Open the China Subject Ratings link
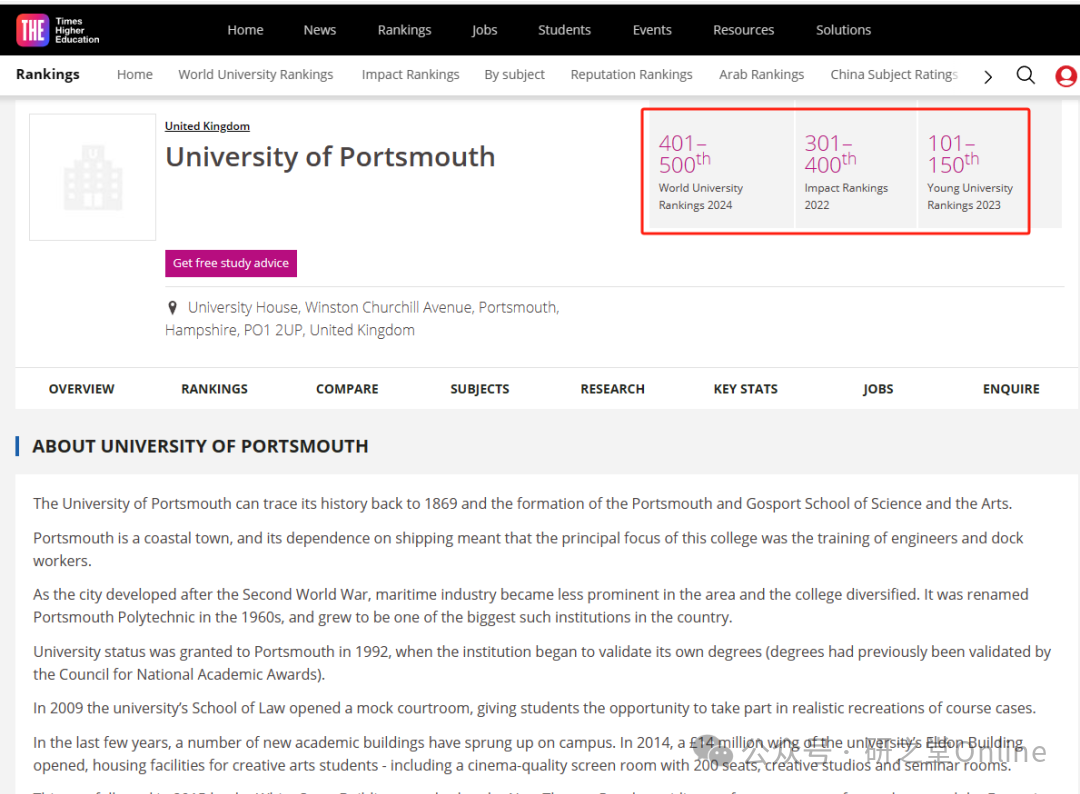This screenshot has width=1080, height=794. click(x=893, y=74)
